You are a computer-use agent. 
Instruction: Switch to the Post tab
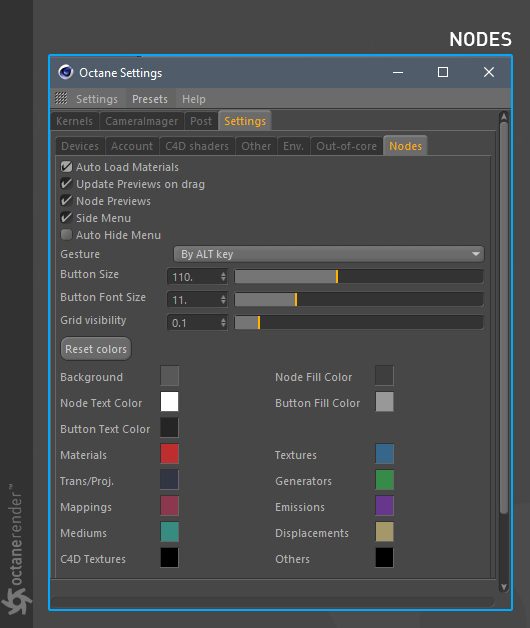tap(201, 121)
